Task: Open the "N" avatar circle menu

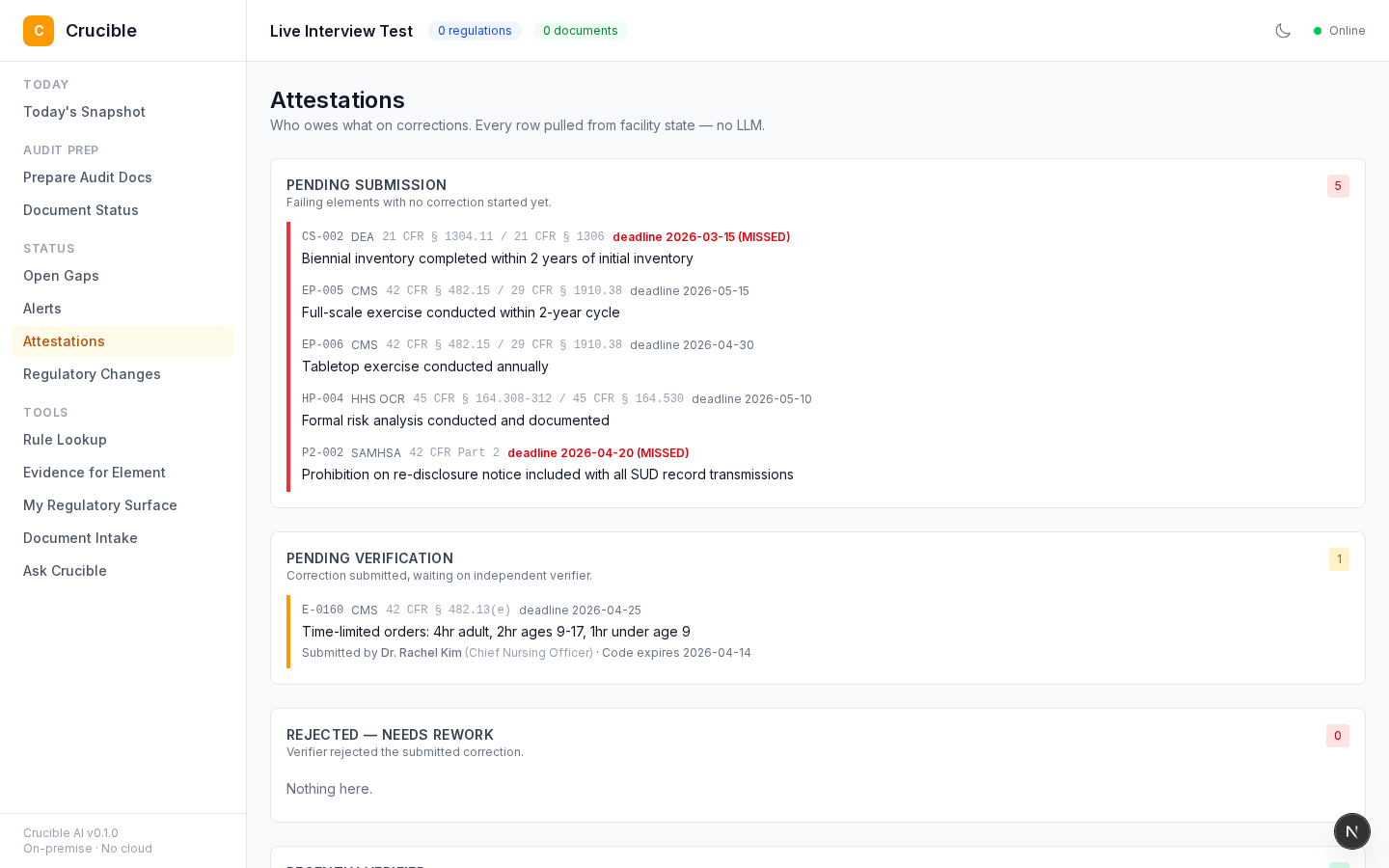Action: tap(1351, 830)
